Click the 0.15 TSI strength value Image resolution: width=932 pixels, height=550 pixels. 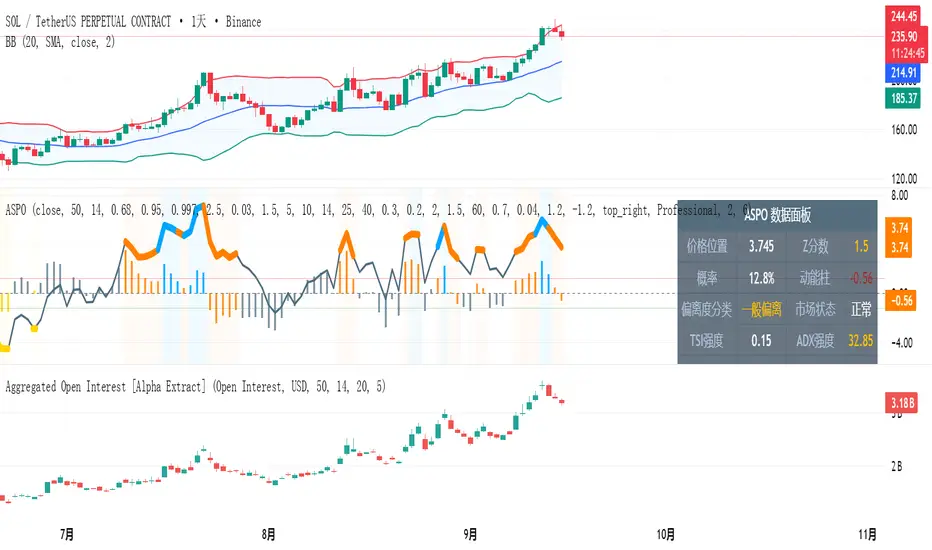point(761,341)
